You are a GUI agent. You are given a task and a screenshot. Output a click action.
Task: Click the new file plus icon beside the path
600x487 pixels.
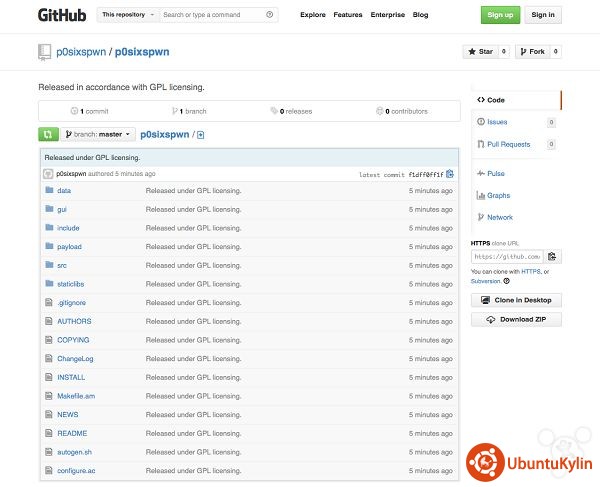click(x=201, y=134)
